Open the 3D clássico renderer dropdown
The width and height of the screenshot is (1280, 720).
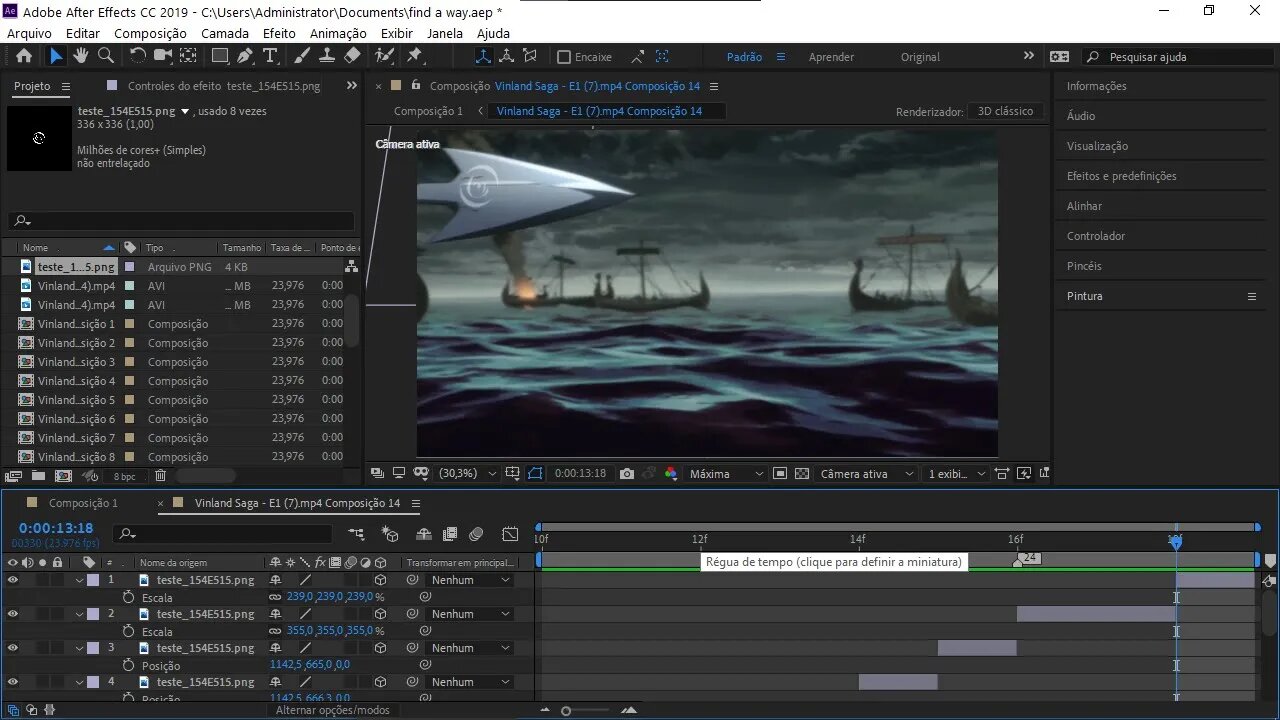tap(1005, 111)
